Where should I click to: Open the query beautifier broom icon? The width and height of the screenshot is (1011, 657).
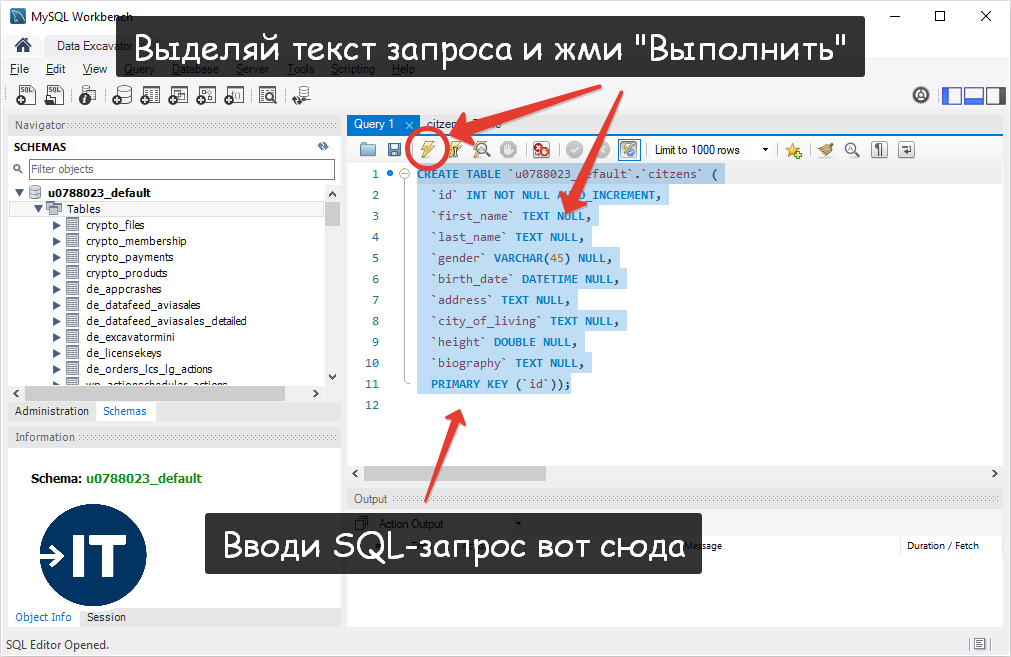click(824, 149)
